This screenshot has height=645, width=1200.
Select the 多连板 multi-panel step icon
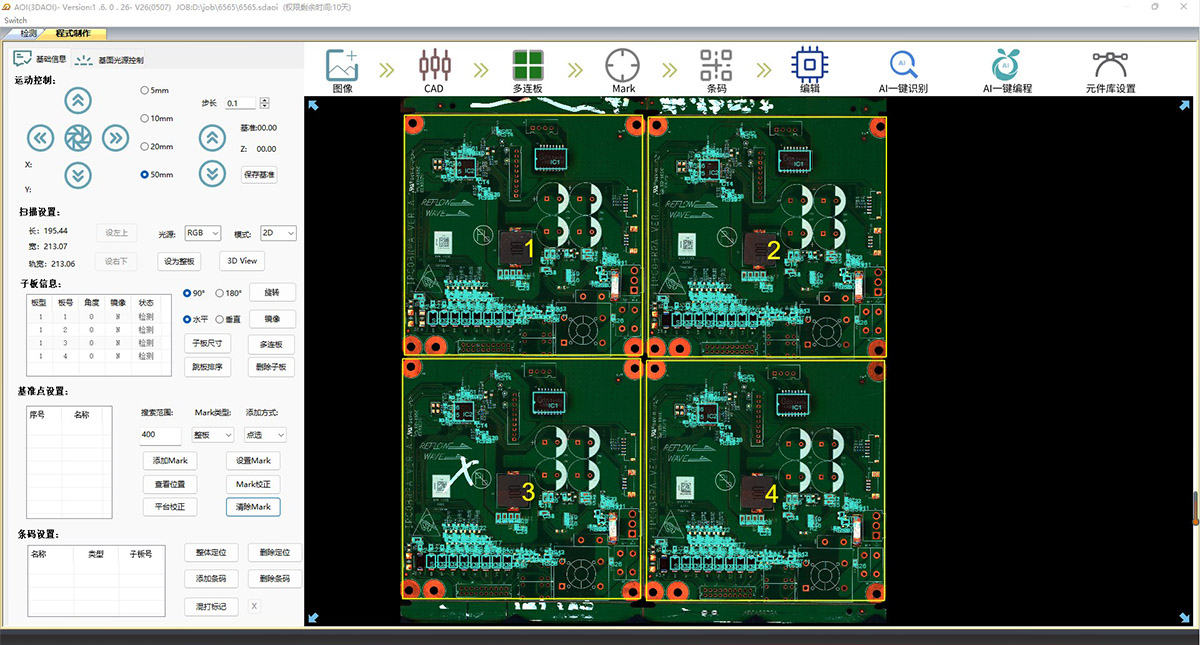click(x=527, y=65)
